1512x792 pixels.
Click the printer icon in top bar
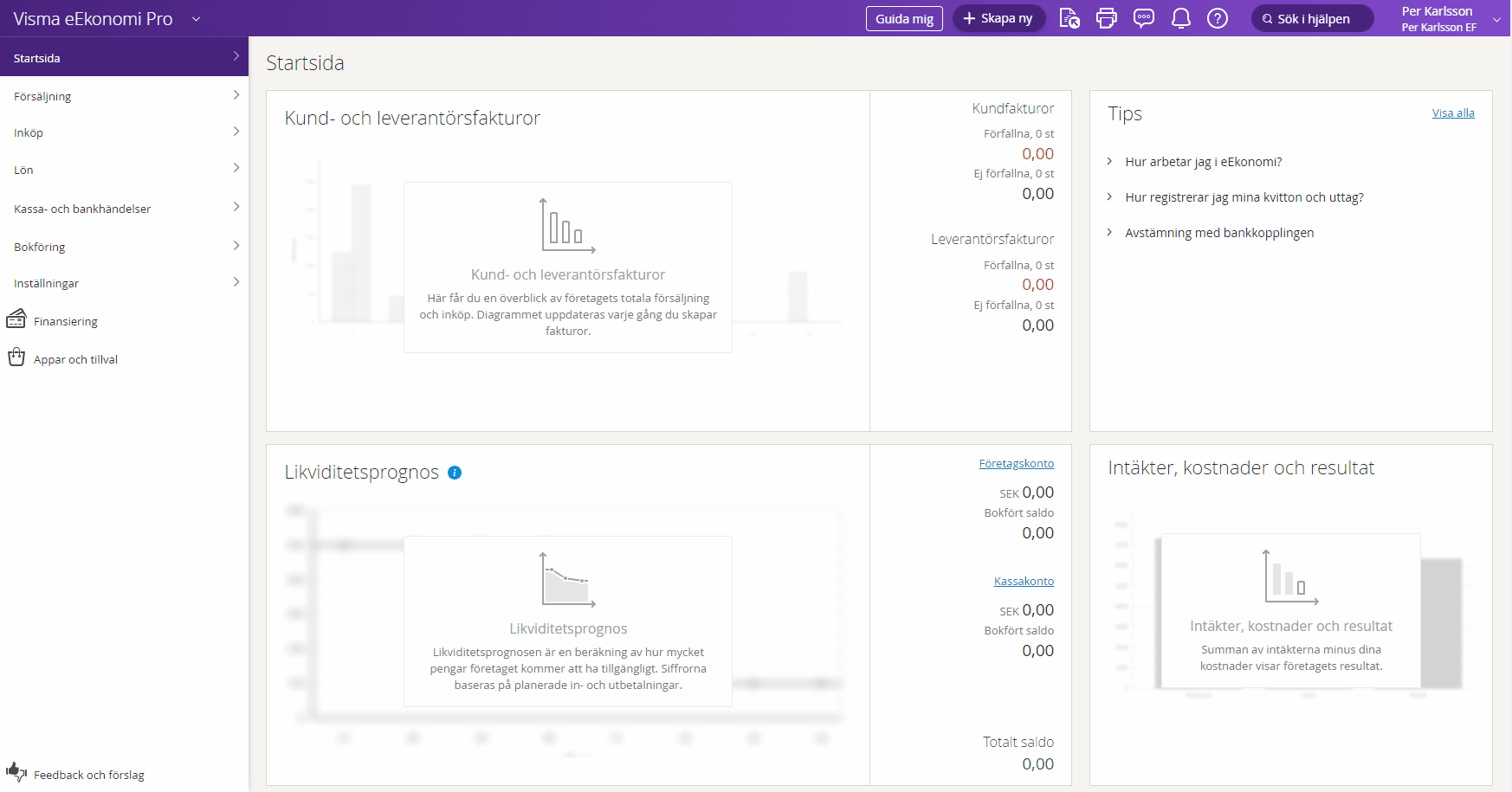click(1106, 18)
